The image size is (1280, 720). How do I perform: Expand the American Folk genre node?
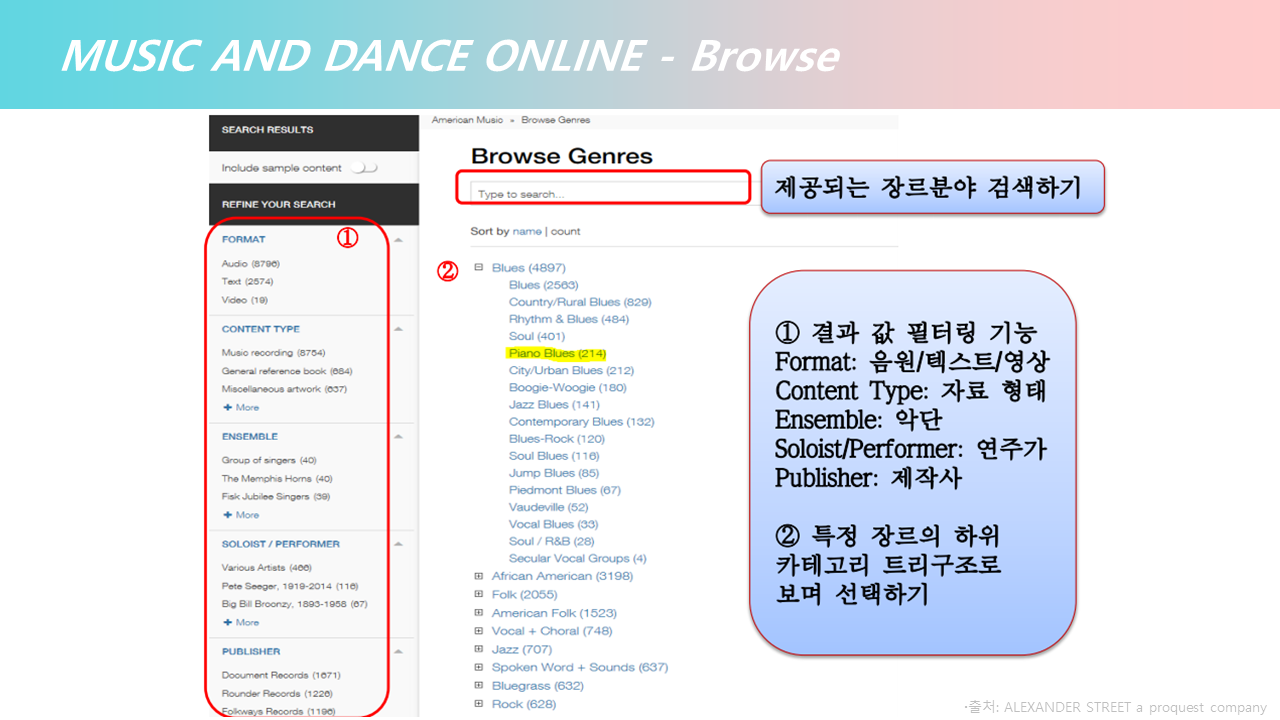[x=479, y=613]
